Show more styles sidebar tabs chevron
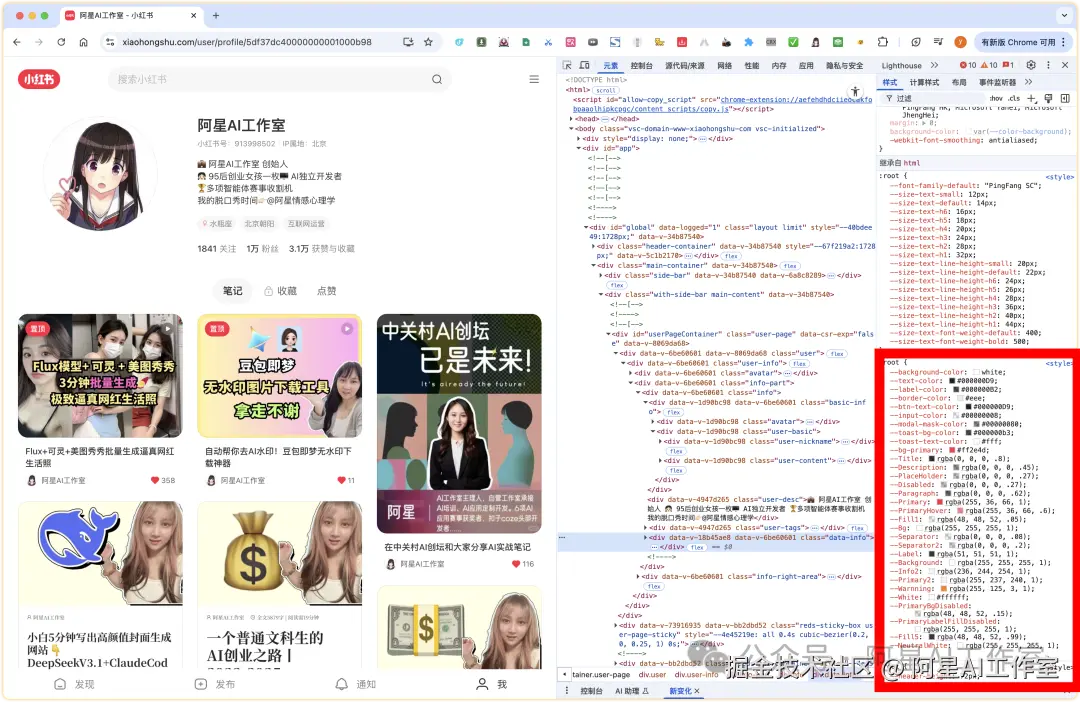1080x702 pixels. coord(1028,82)
